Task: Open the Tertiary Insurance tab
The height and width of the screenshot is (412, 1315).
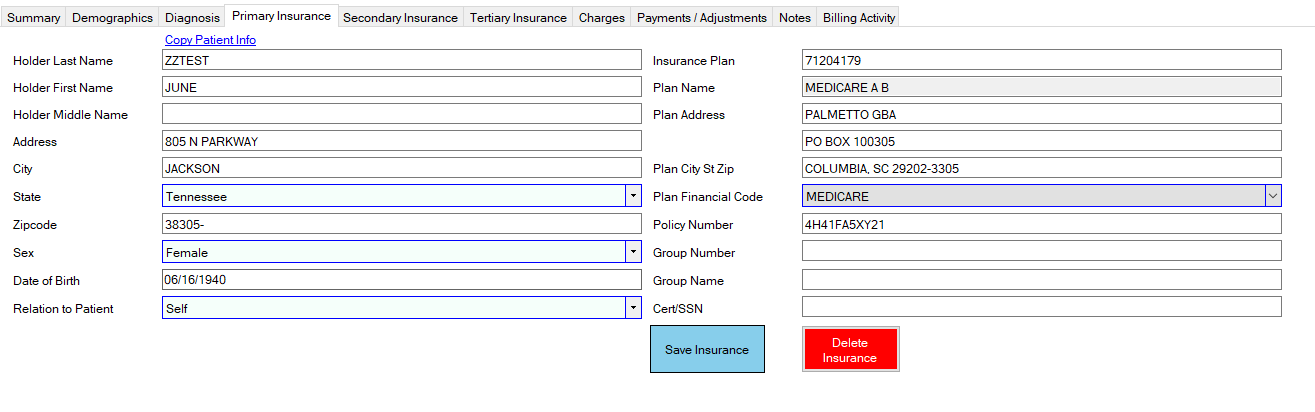Action: [518, 18]
